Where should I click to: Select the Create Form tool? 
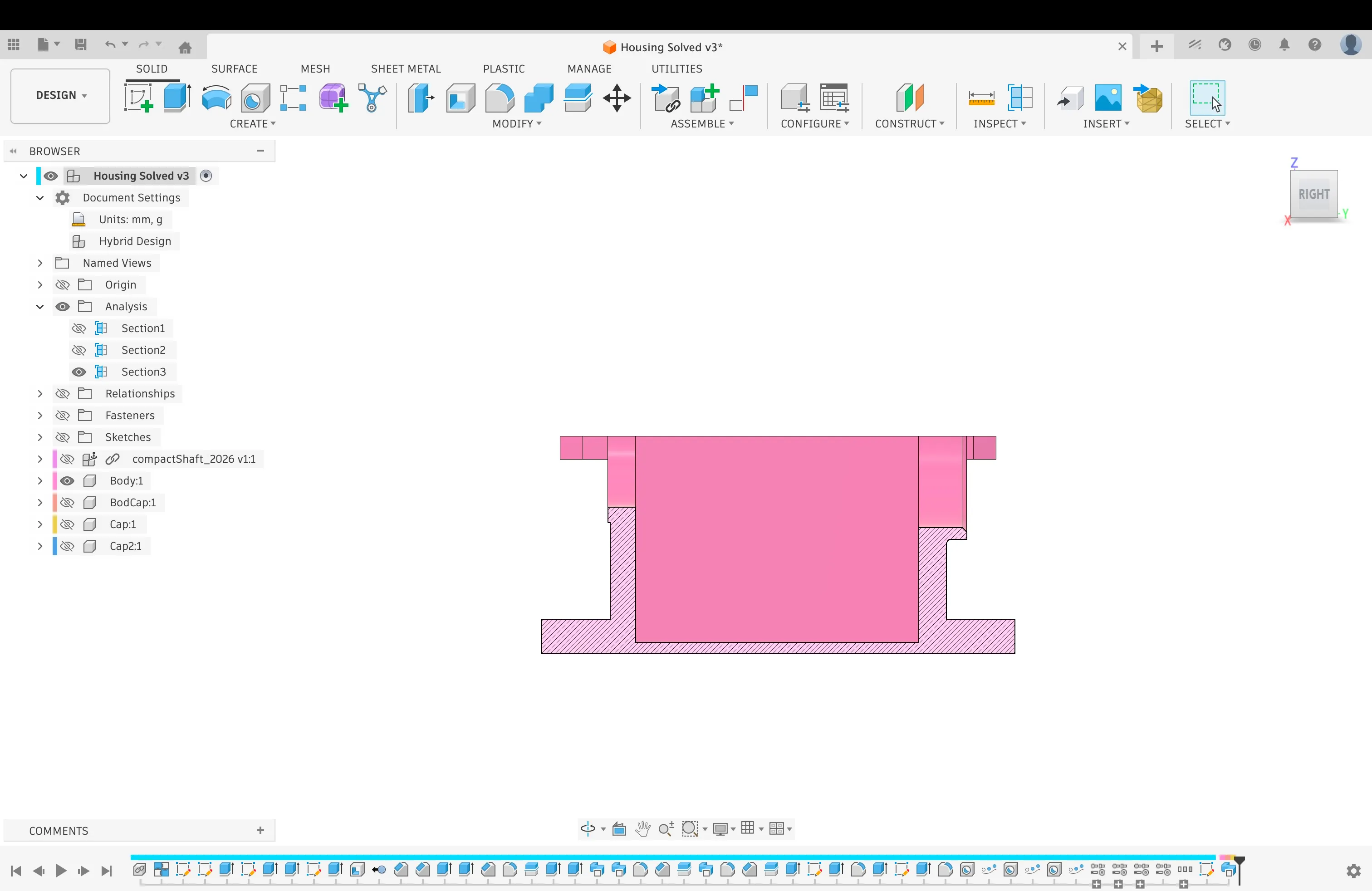(x=334, y=98)
